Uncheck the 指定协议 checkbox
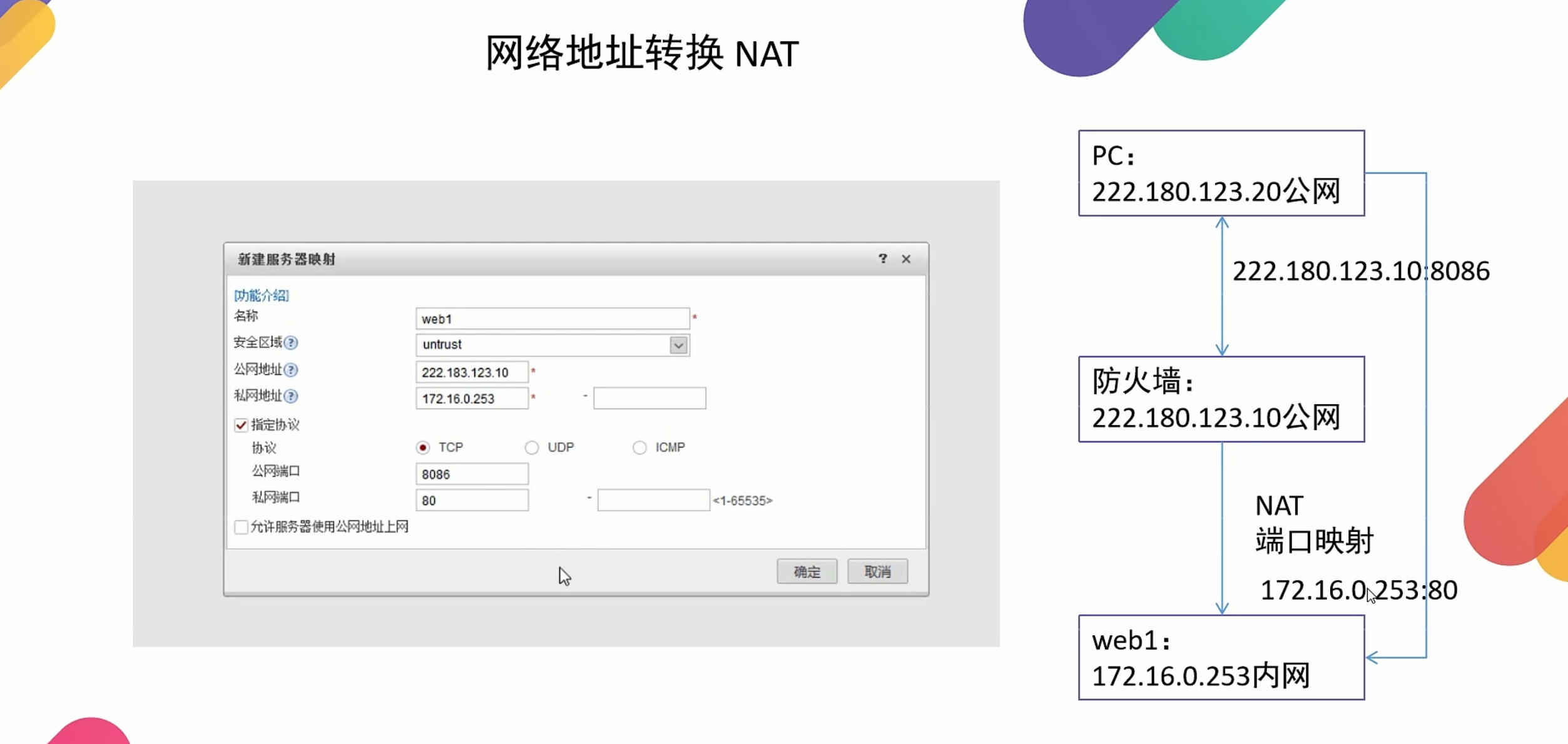The image size is (1568, 744). coord(241,426)
